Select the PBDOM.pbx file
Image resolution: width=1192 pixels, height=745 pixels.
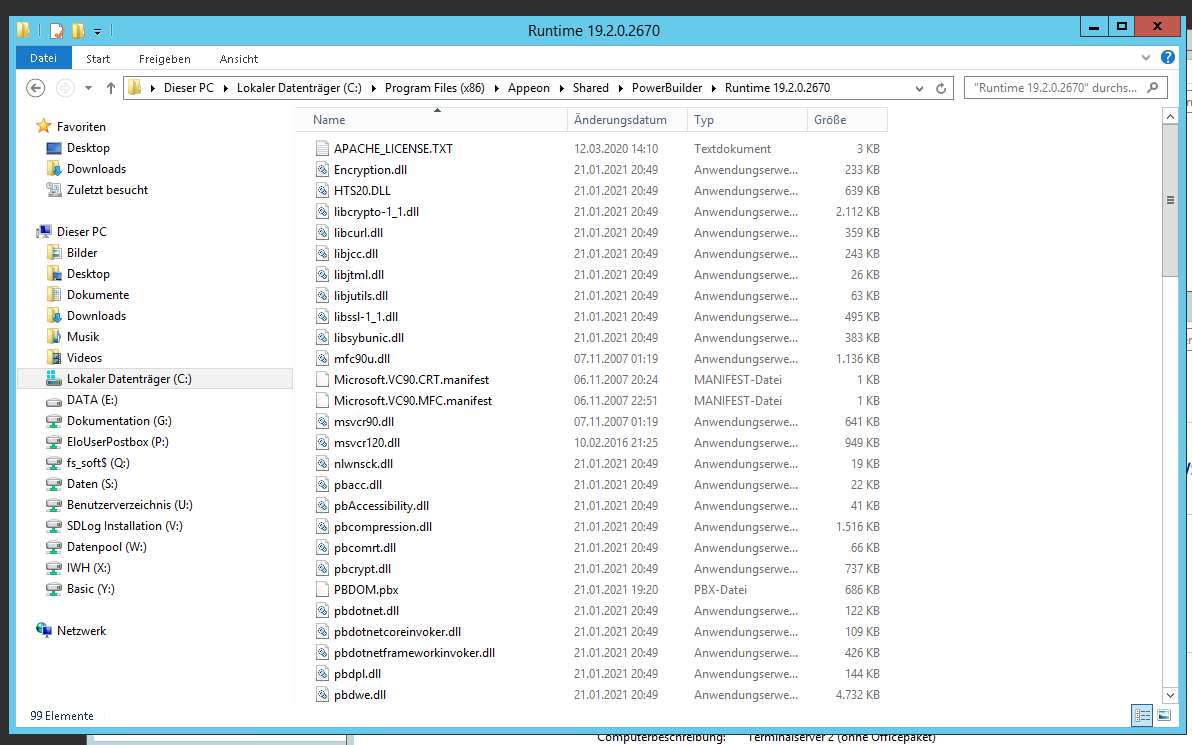[366, 590]
